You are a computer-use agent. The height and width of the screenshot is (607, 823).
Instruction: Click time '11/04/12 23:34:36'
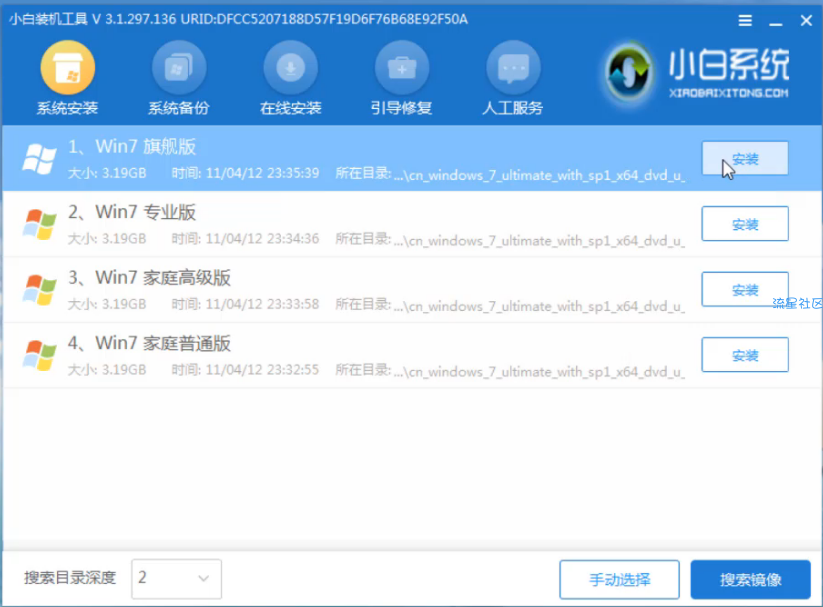click(x=262, y=239)
